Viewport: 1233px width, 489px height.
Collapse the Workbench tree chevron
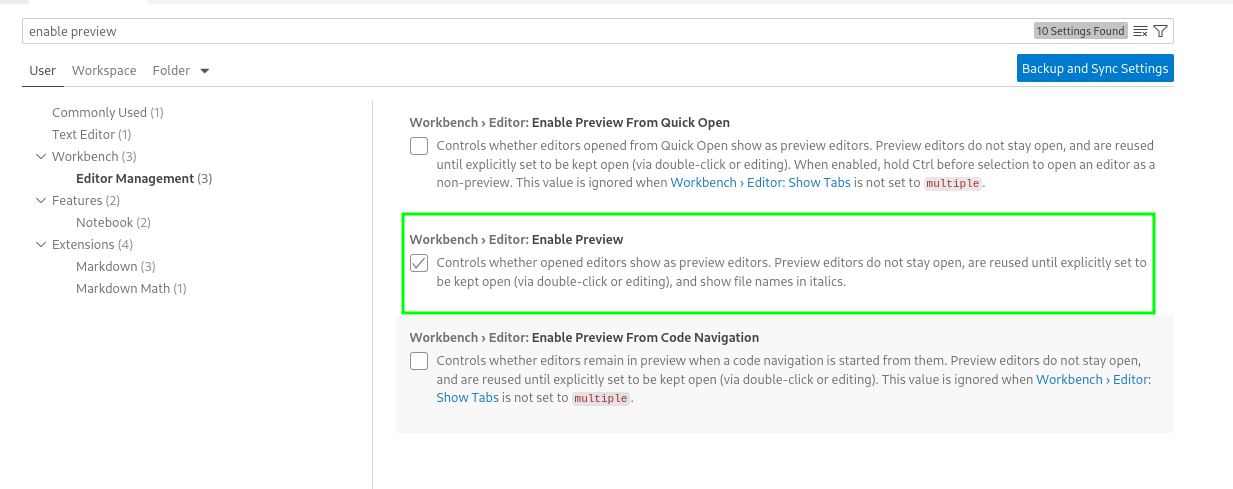point(41,157)
